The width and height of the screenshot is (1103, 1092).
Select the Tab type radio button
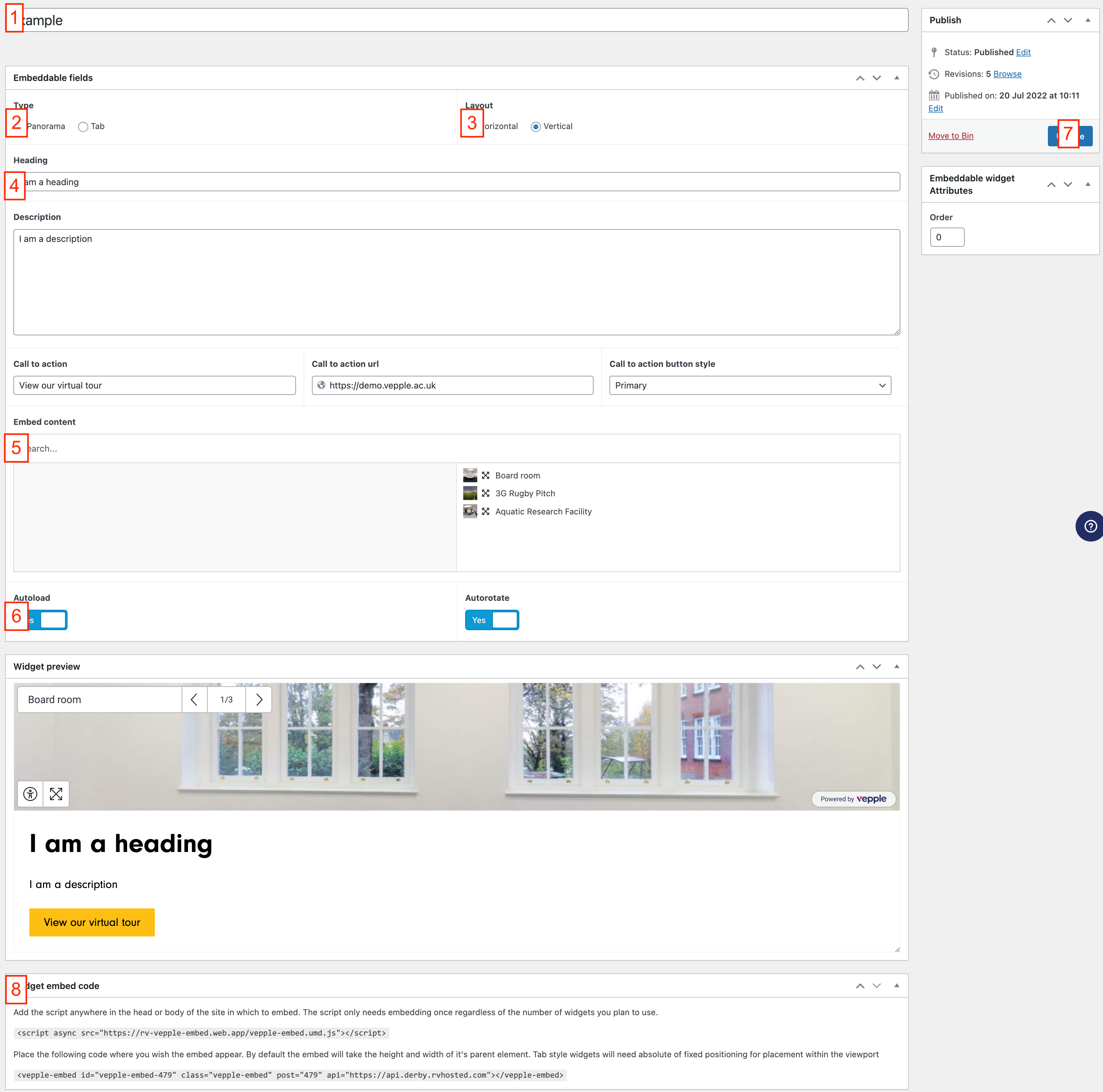(x=83, y=126)
